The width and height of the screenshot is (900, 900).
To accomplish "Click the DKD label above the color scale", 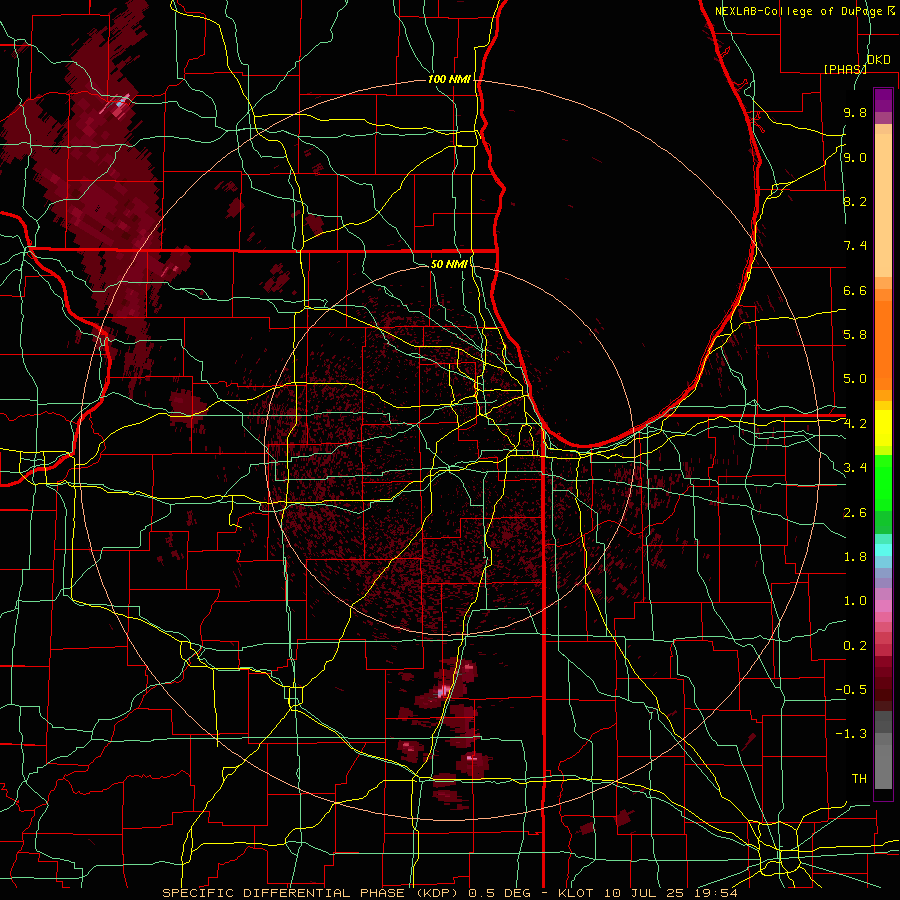I will (x=879, y=60).
